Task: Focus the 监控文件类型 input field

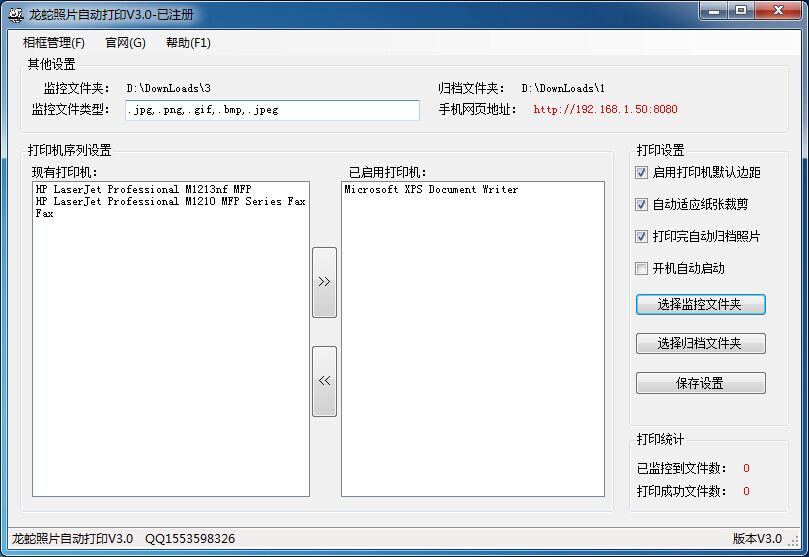Action: (272, 110)
